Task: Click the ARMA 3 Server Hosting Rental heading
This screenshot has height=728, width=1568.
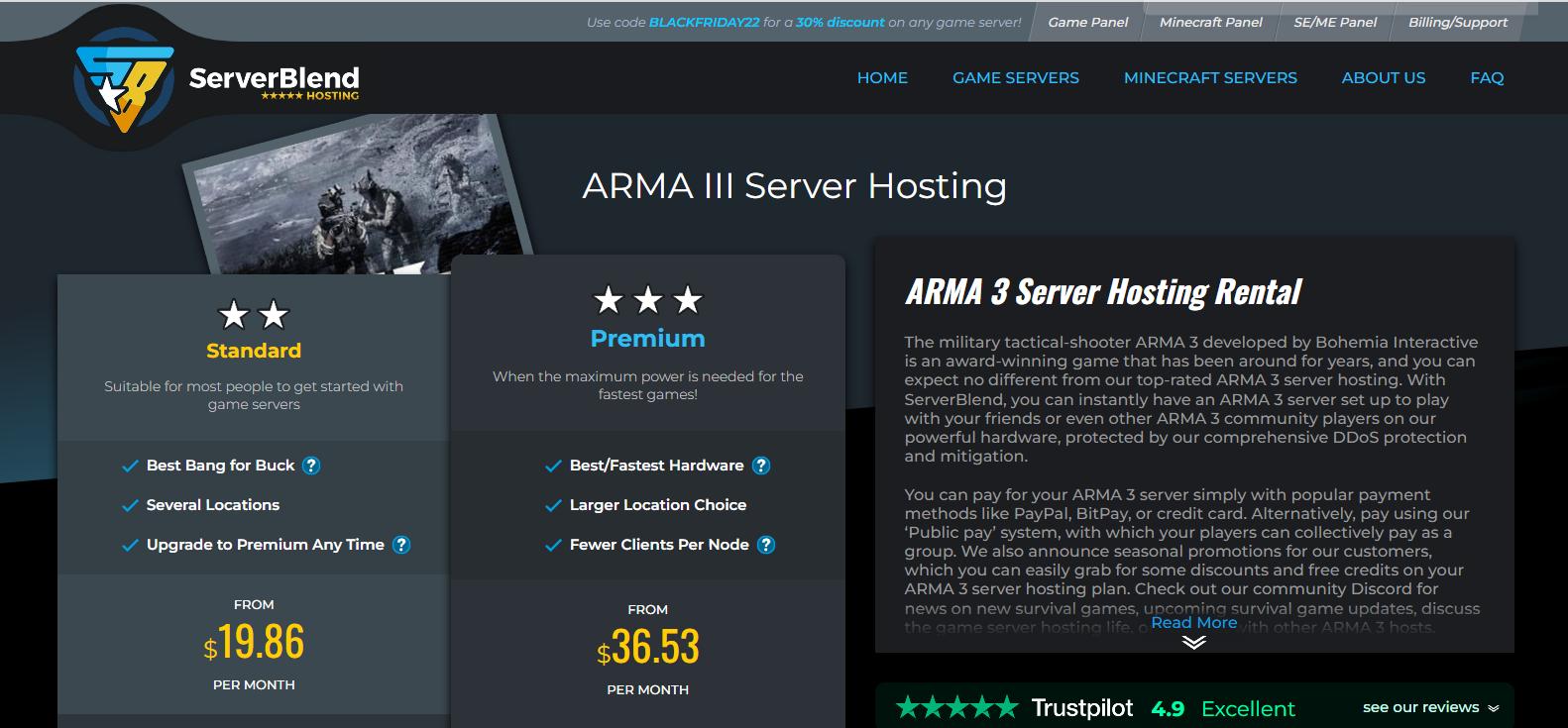Action: point(1103,292)
